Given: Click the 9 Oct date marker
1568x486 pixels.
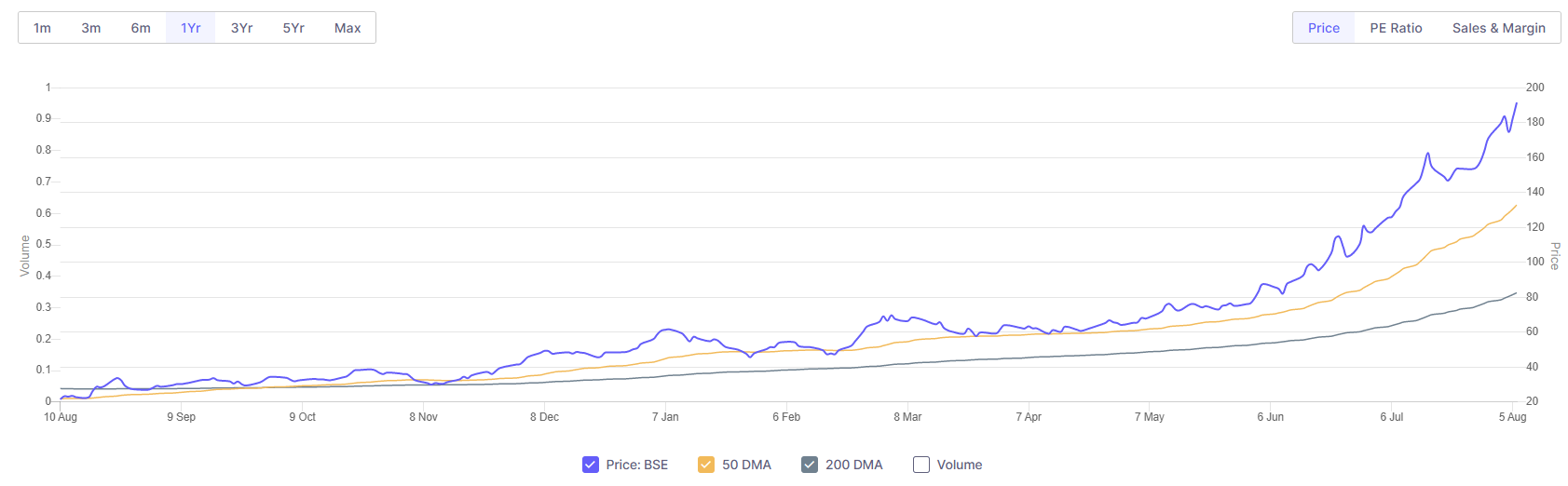Looking at the screenshot, I should pyautogui.click(x=302, y=417).
